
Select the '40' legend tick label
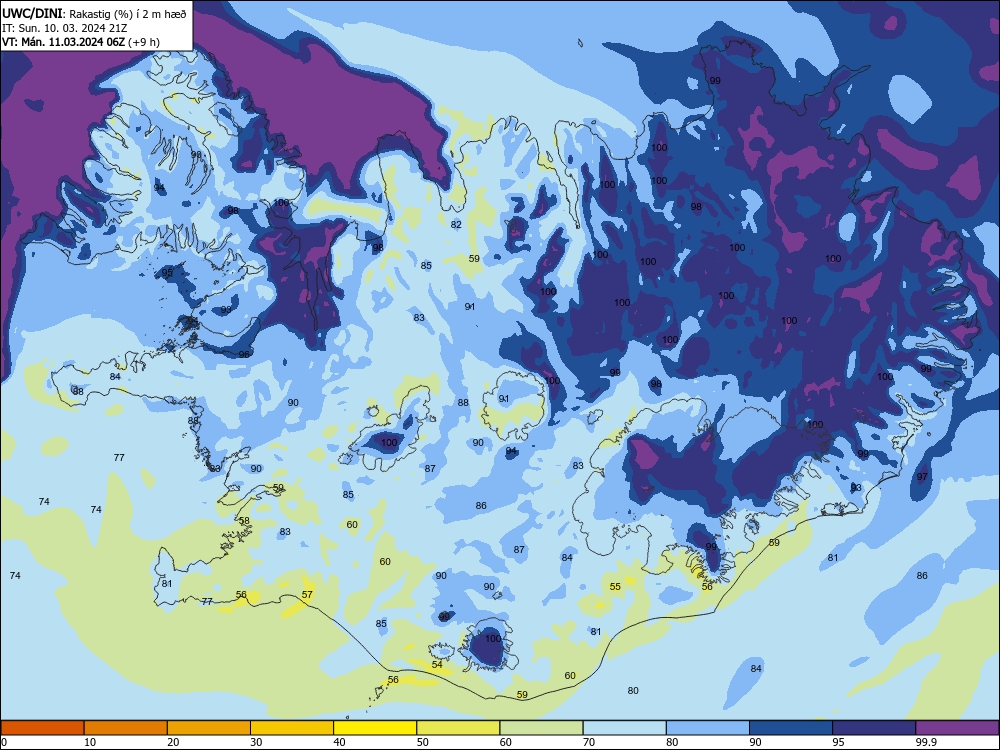339,742
